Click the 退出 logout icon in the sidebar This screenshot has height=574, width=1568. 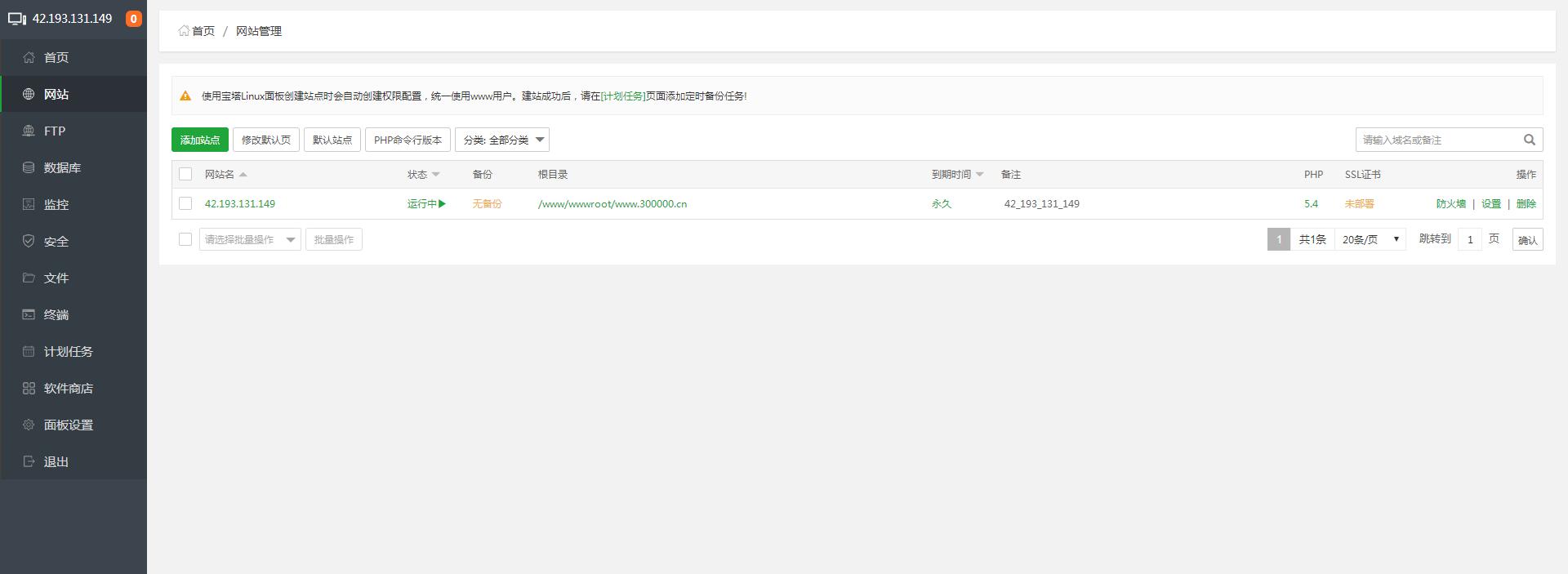(x=29, y=461)
